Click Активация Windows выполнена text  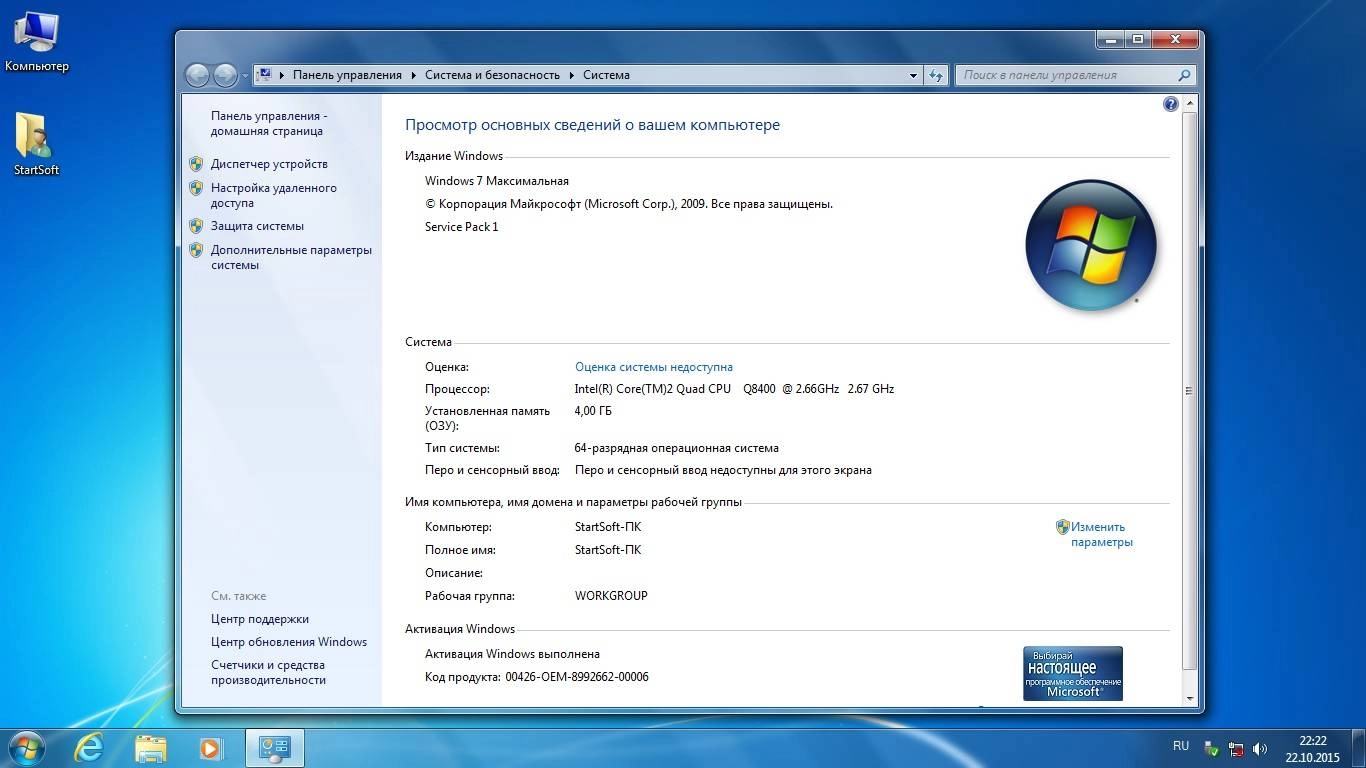pyautogui.click(x=512, y=654)
